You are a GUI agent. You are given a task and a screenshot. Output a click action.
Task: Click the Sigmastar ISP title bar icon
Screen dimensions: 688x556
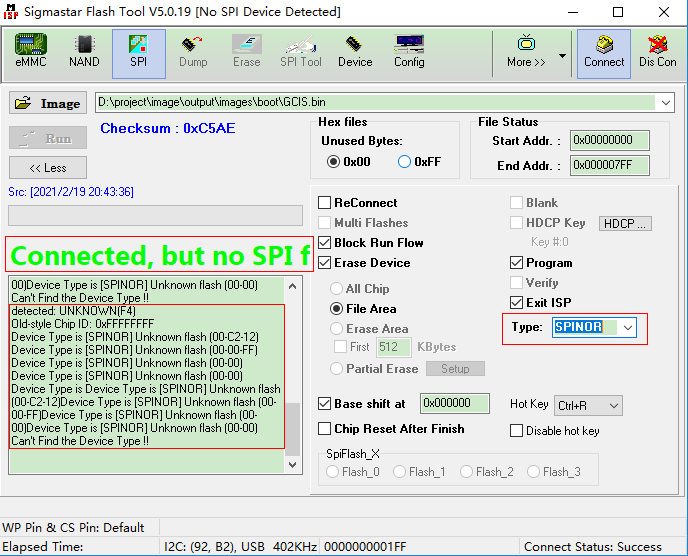click(x=11, y=12)
